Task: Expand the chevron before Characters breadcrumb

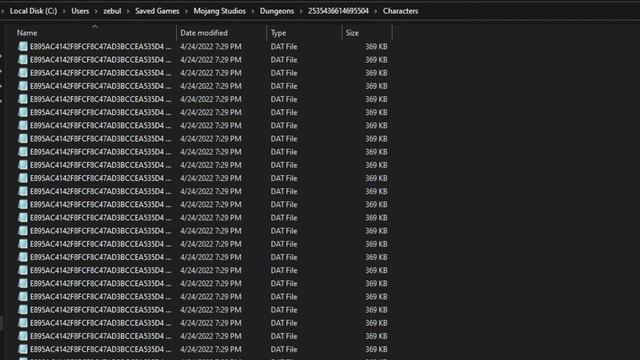Action: click(376, 11)
